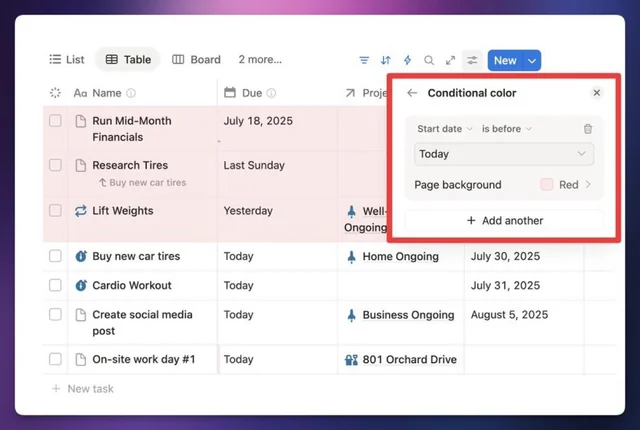Click the sort arrows icon
This screenshot has width=640, height=430.
(386, 60)
